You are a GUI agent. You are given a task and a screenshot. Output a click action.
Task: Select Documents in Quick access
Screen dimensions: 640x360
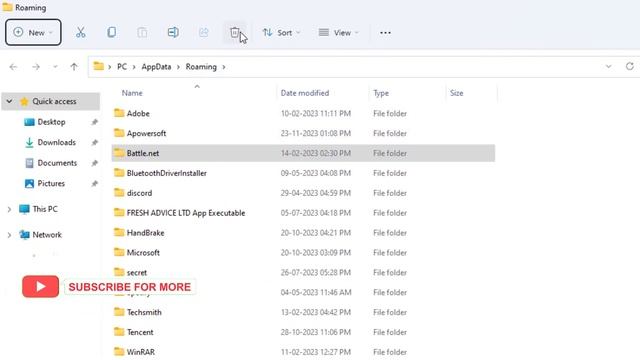(x=57, y=163)
